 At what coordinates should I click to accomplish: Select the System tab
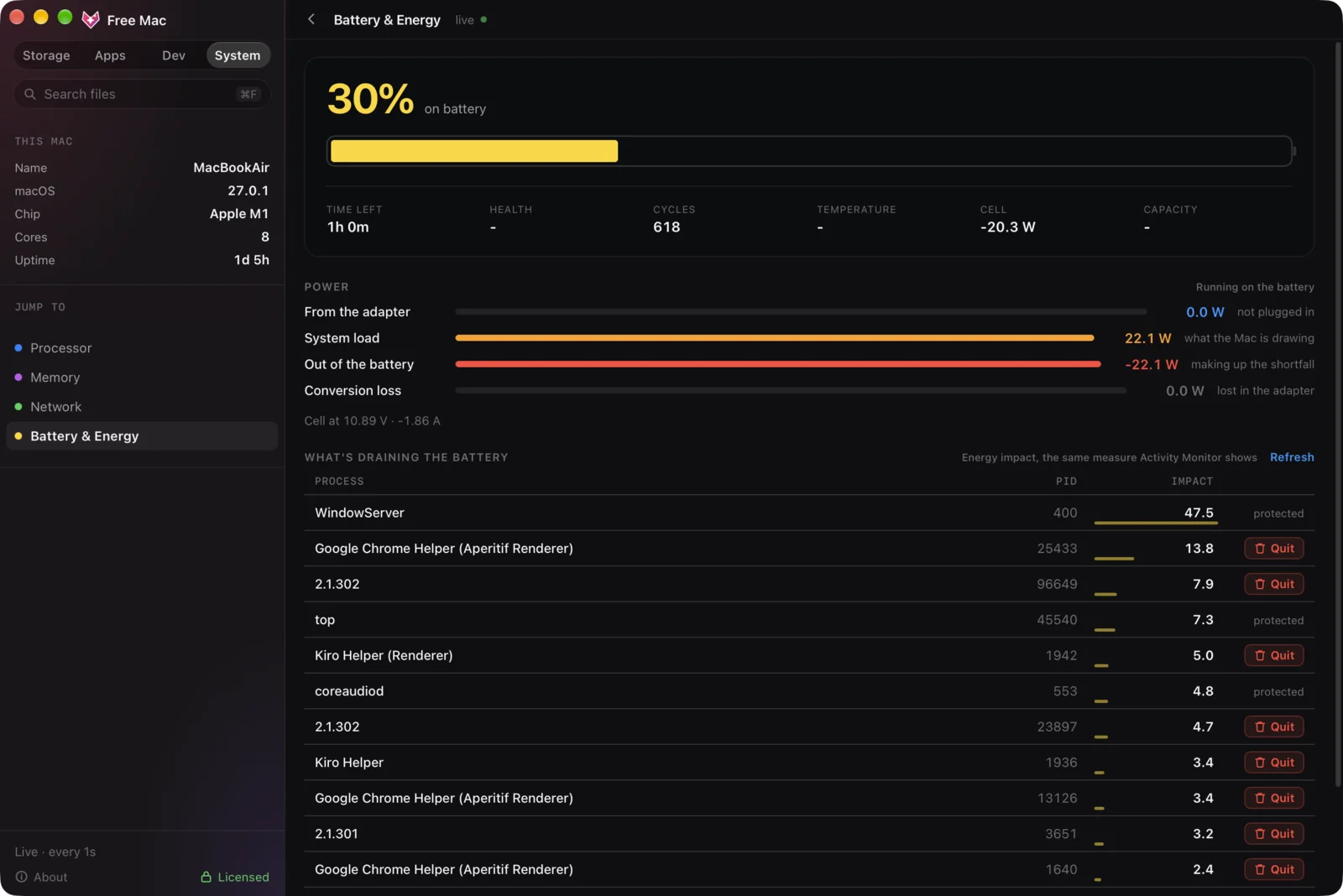pos(238,55)
